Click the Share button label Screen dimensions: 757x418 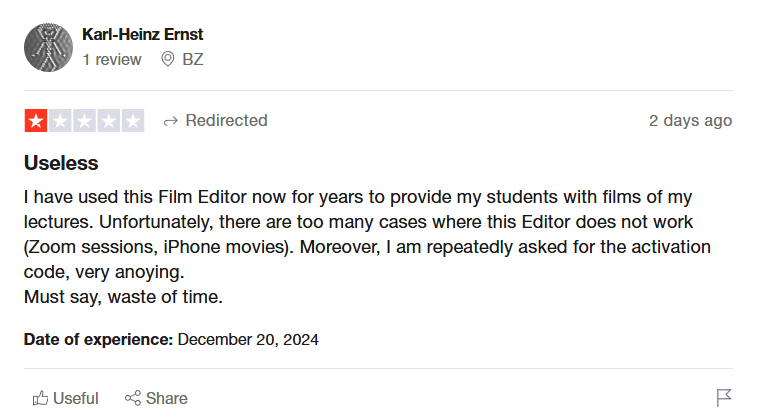point(167,398)
